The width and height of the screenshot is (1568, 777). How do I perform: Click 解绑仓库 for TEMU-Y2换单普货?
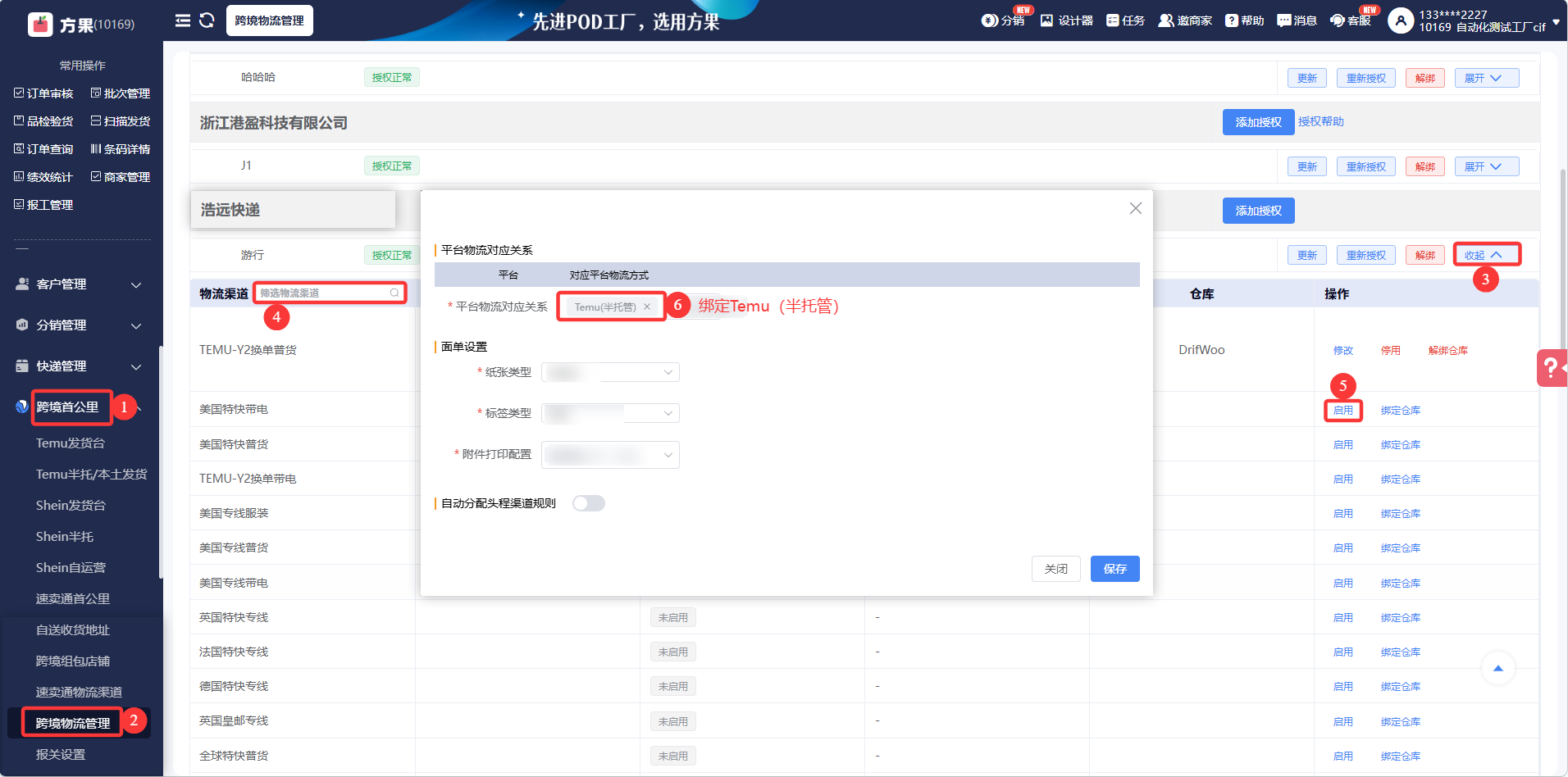[x=1448, y=351]
